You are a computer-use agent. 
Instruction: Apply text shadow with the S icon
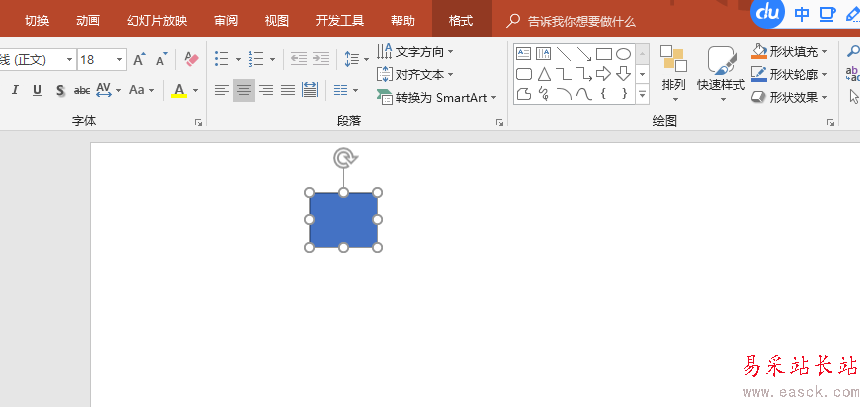coord(60,91)
